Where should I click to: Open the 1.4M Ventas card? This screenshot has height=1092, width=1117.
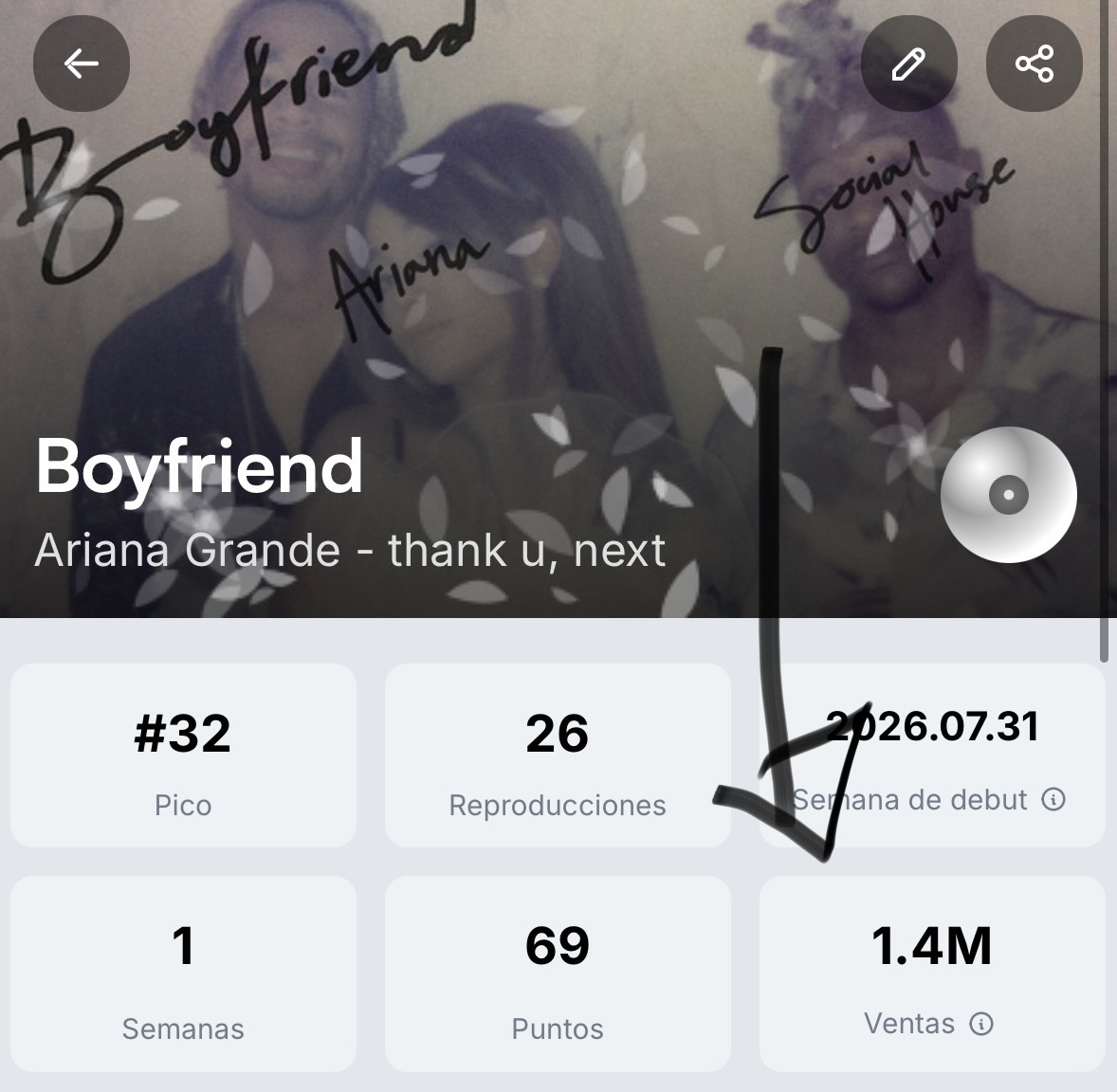tap(932, 974)
